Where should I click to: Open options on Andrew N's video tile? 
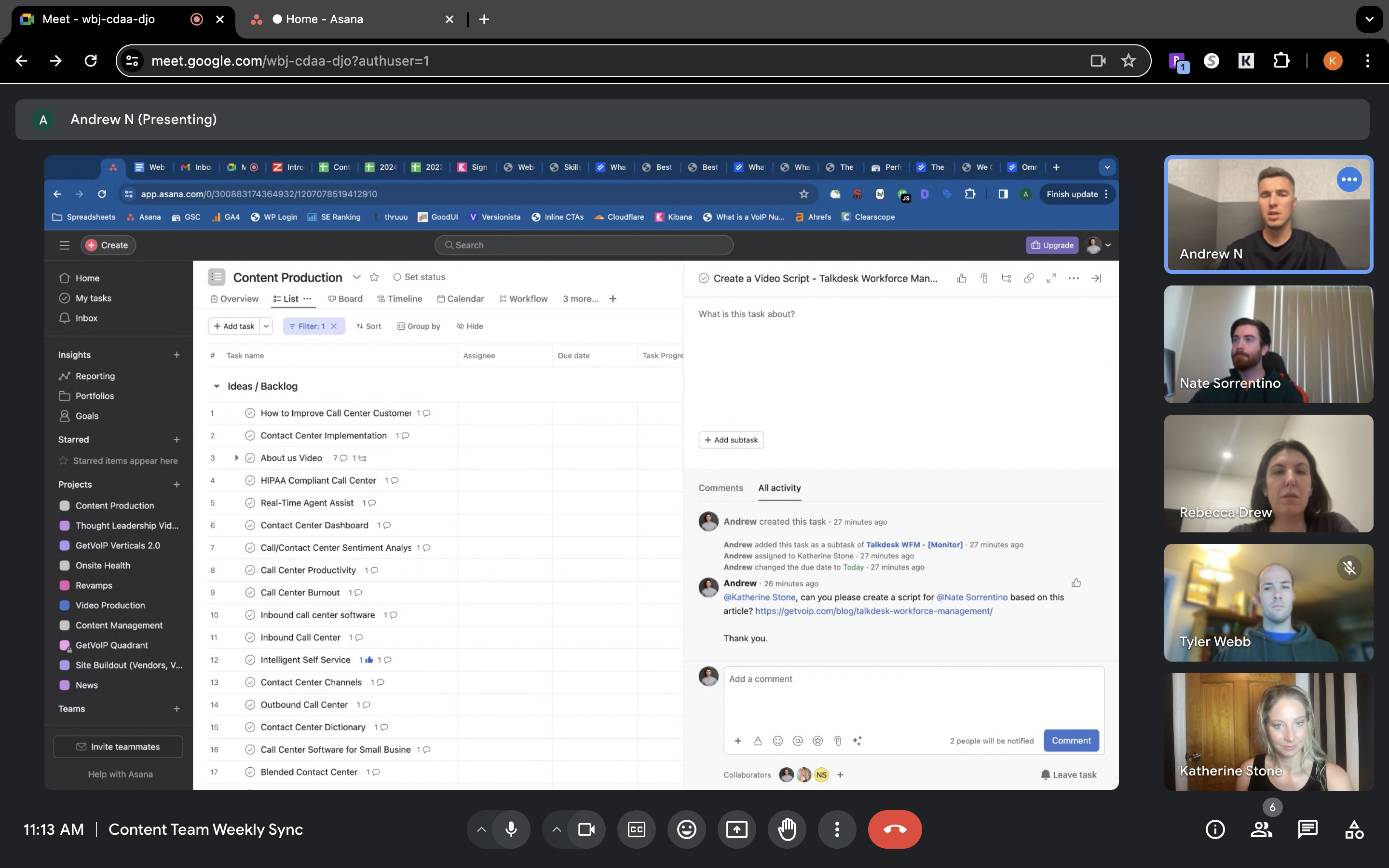coord(1349,180)
